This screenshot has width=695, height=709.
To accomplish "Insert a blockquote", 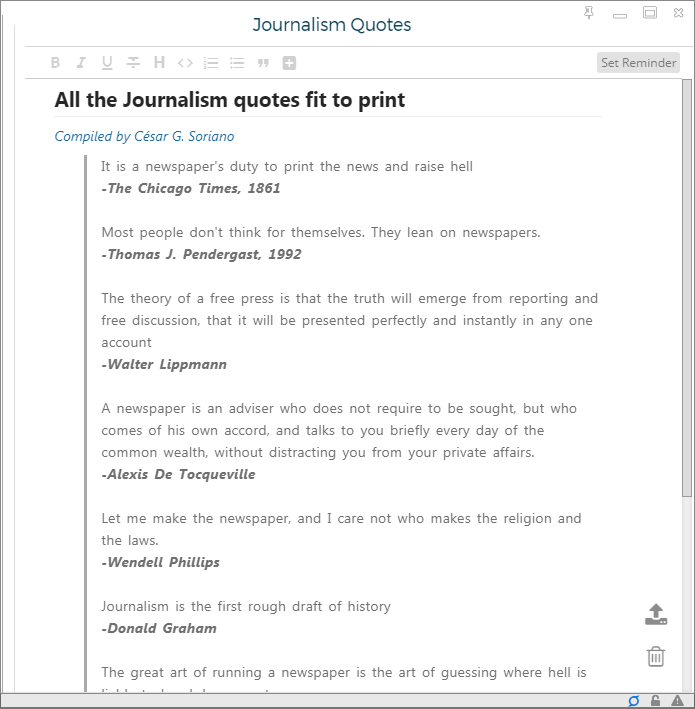I will tap(263, 63).
